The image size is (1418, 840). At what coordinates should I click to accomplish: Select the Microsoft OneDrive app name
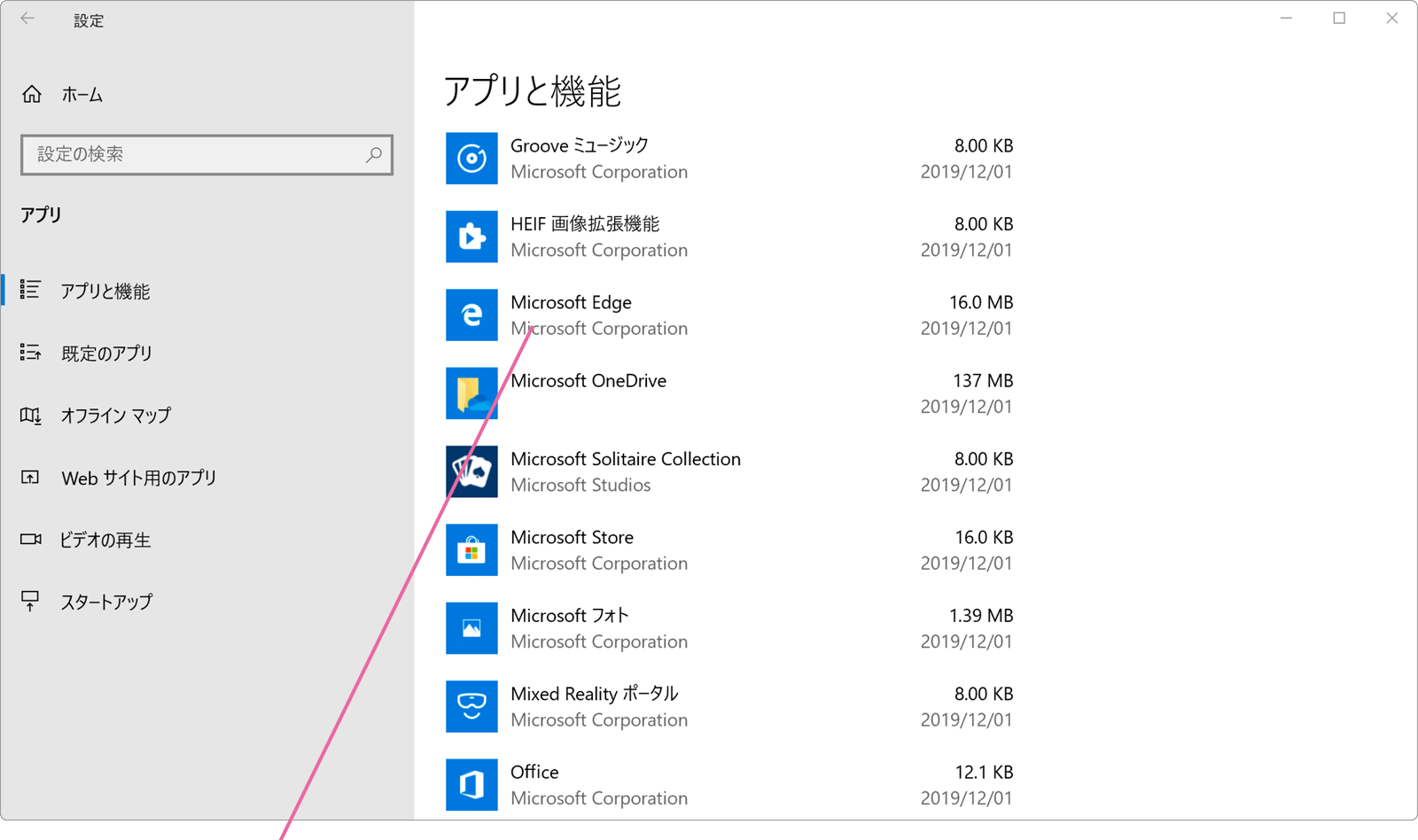588,381
